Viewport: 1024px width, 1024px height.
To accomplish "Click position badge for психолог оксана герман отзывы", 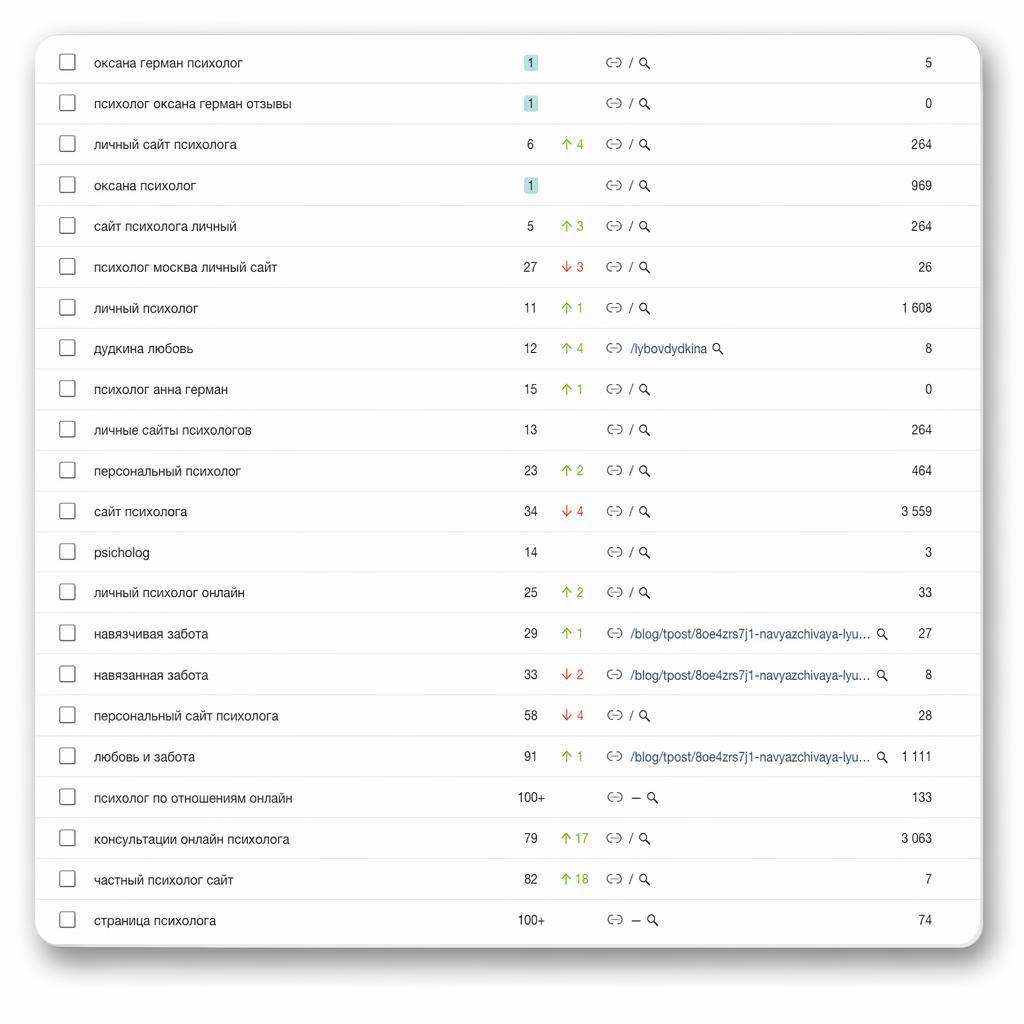I will click(530, 103).
